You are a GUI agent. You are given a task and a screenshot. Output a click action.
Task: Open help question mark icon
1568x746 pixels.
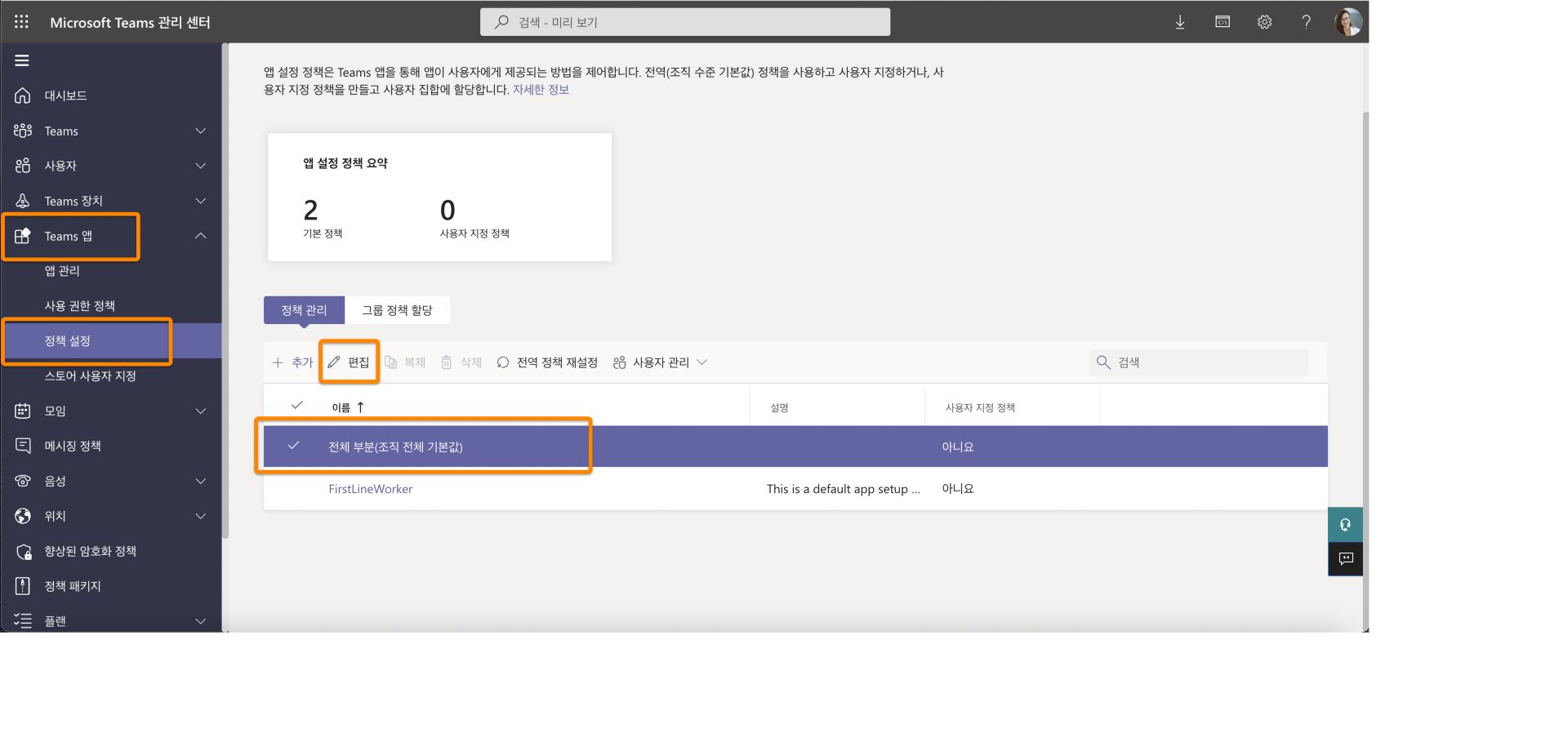[1307, 22]
